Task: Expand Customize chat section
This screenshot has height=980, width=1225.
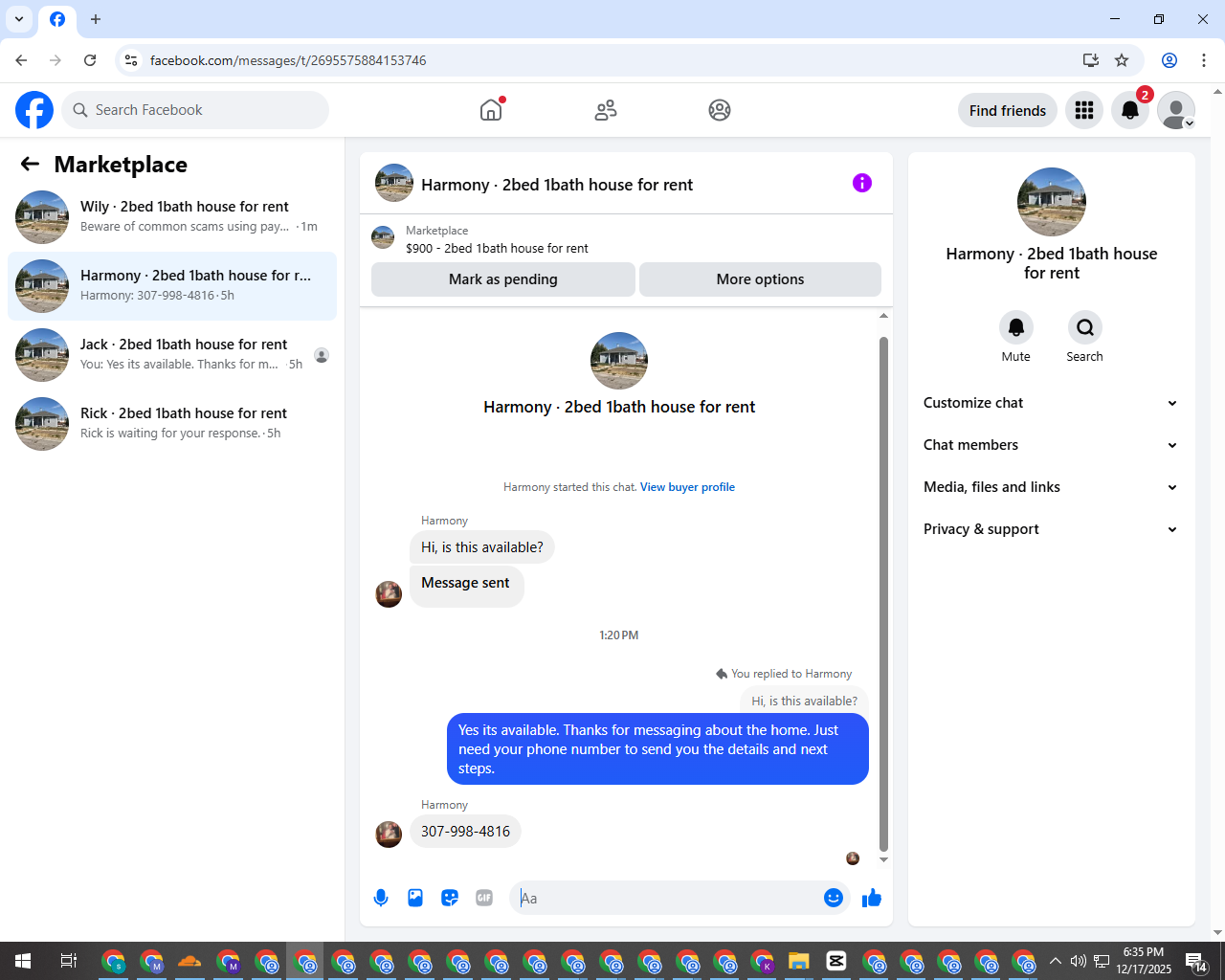Action: click(1051, 403)
